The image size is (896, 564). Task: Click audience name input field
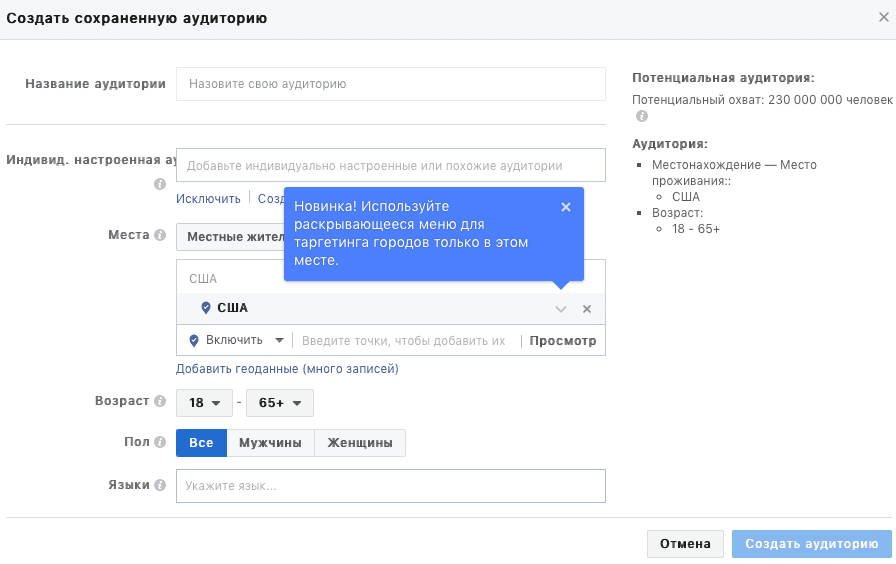[x=391, y=84]
